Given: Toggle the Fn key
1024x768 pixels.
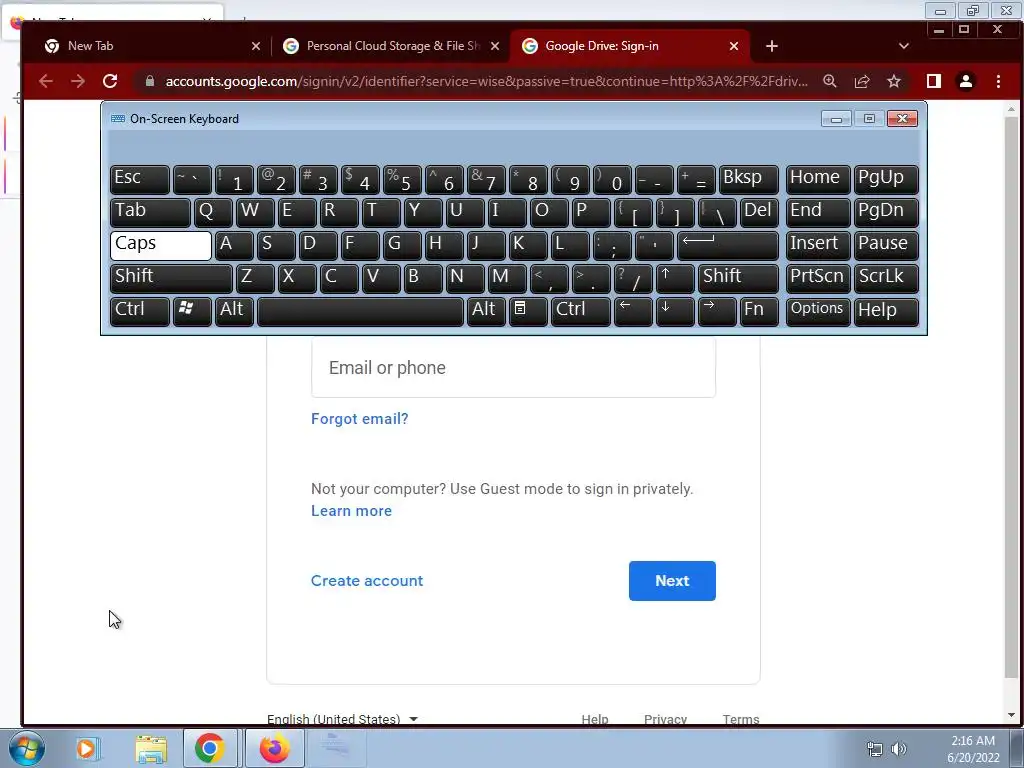Looking at the screenshot, I should [x=760, y=312].
